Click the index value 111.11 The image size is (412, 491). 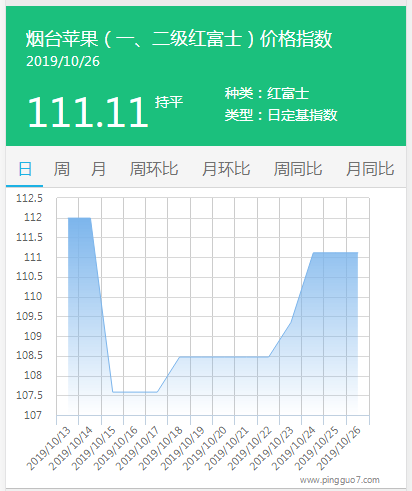(88, 112)
